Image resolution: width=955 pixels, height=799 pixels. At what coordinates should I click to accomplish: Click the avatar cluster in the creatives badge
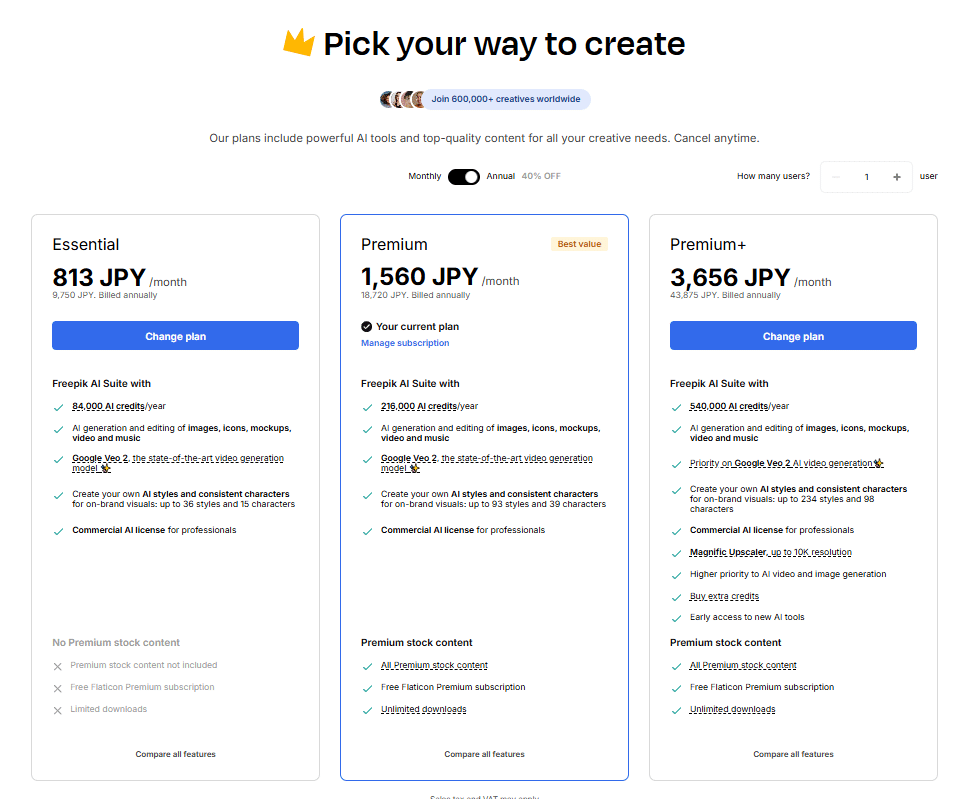pyautogui.click(x=402, y=98)
